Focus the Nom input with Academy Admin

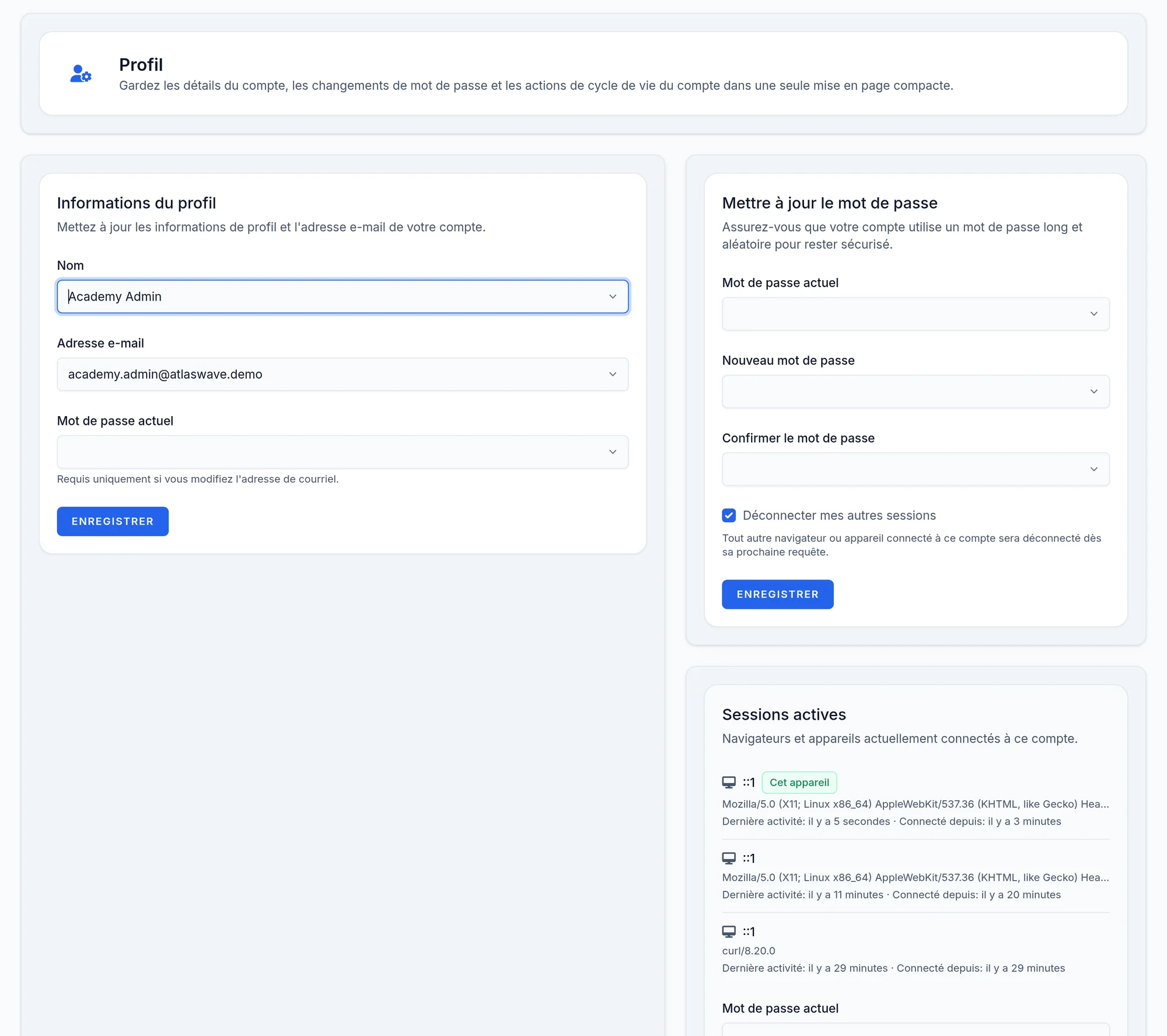click(343, 297)
